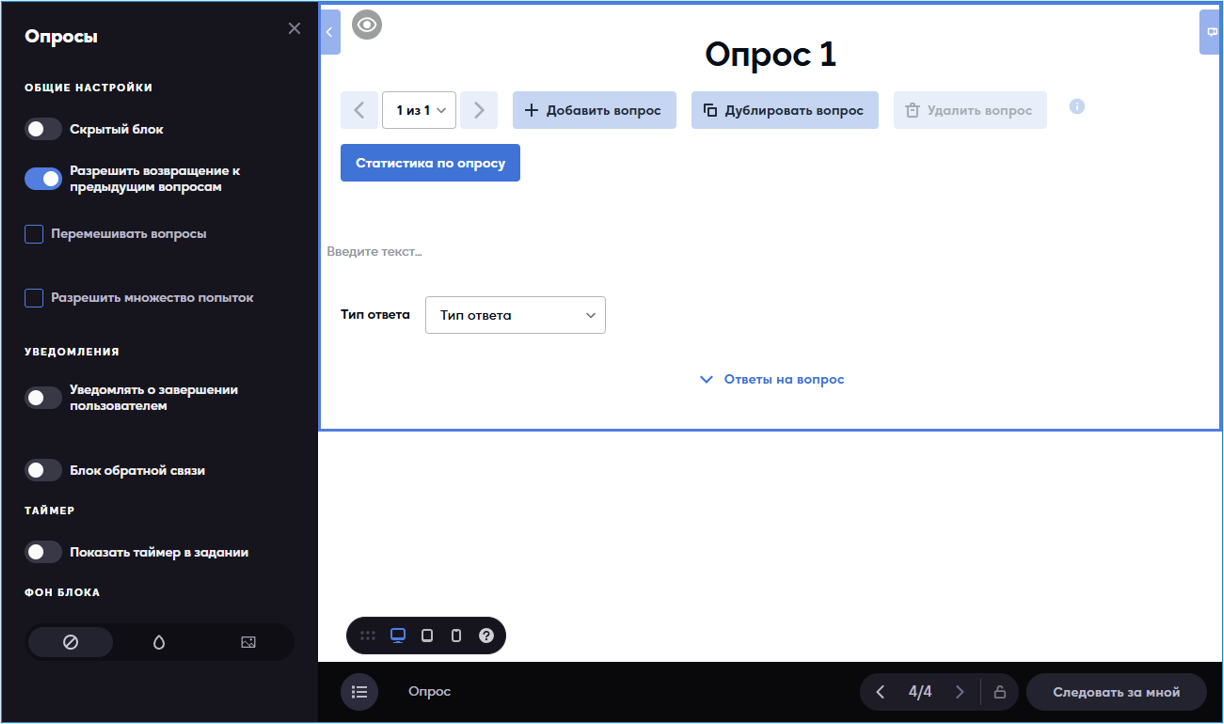Image resolution: width=1224 pixels, height=724 pixels.
Task: Select desktop view in the device toolbar
Action: 398,636
